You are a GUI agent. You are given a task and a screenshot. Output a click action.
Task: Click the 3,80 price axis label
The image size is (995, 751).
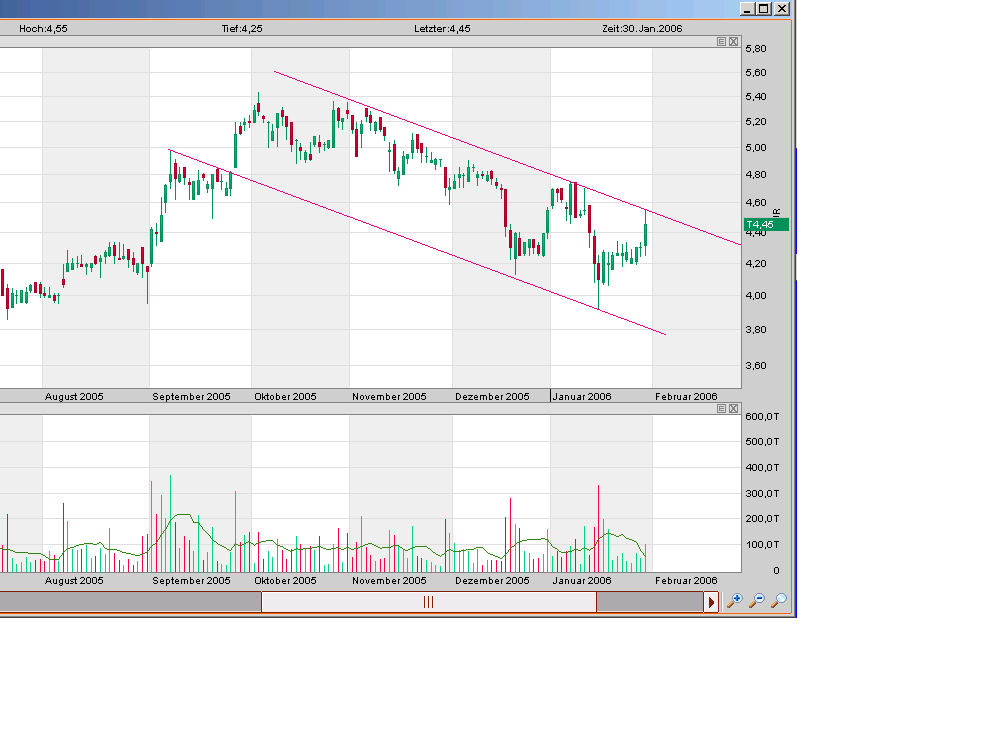coord(756,329)
